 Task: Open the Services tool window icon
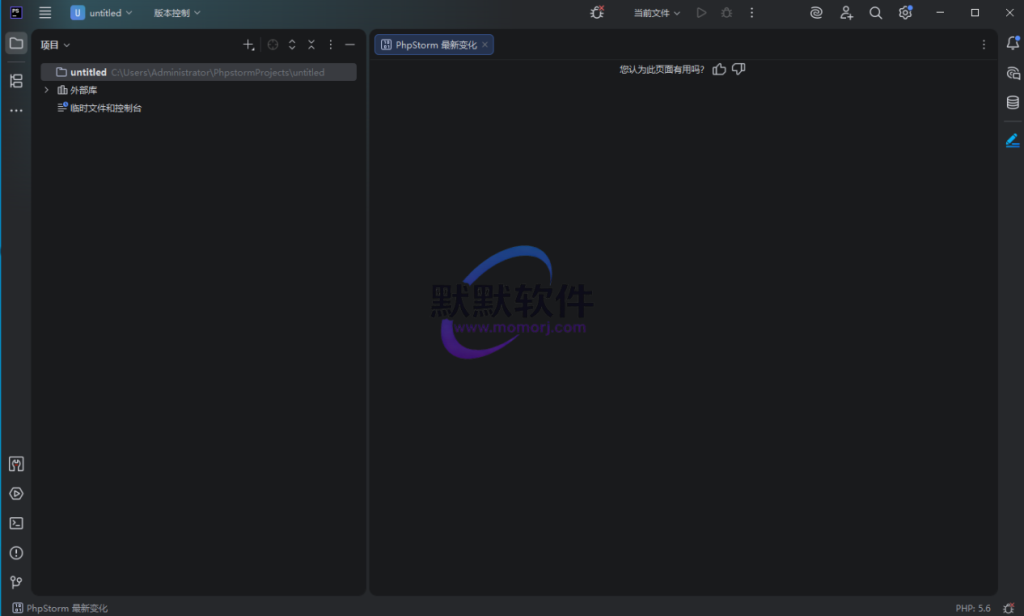pyautogui.click(x=16, y=494)
